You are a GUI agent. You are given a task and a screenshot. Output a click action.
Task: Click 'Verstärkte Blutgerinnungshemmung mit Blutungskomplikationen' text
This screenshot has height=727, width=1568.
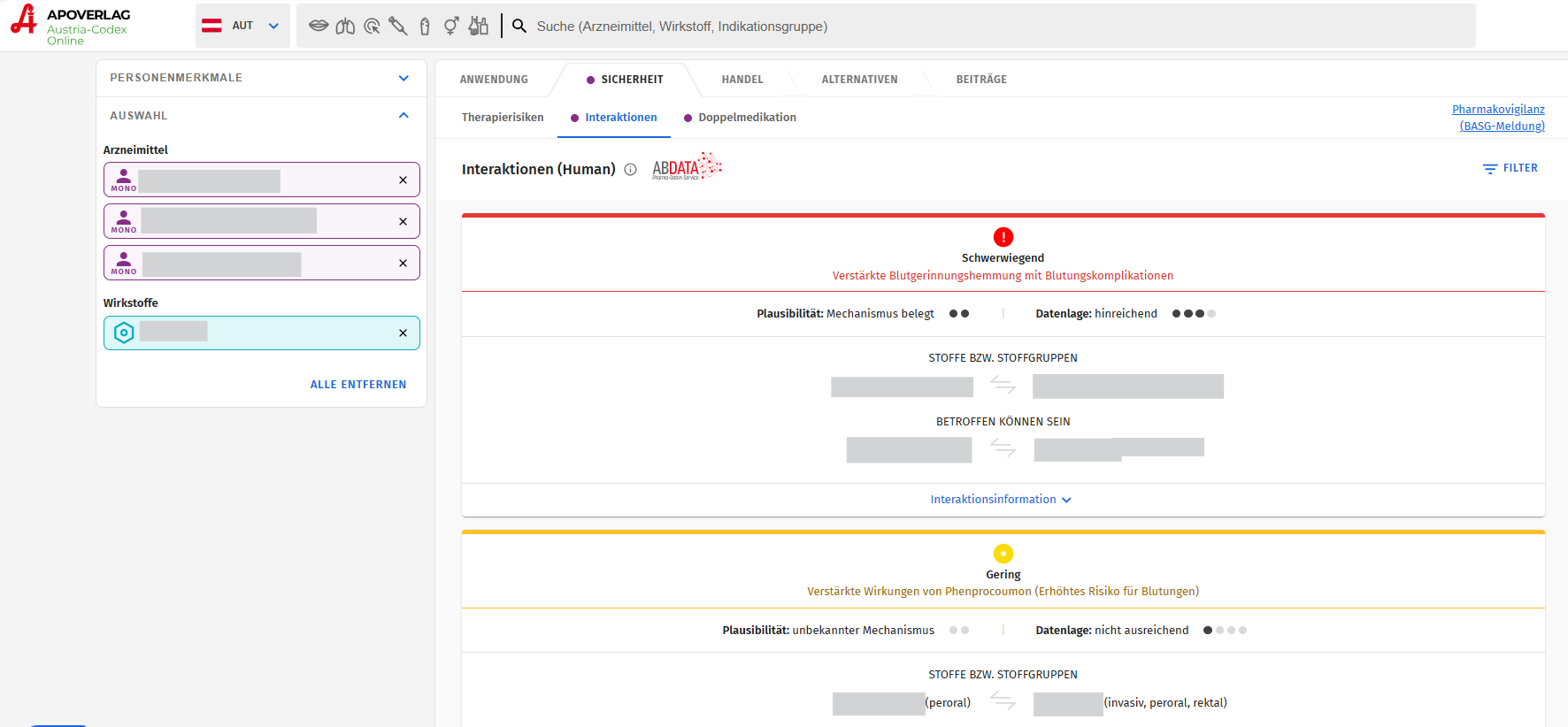(x=1003, y=276)
